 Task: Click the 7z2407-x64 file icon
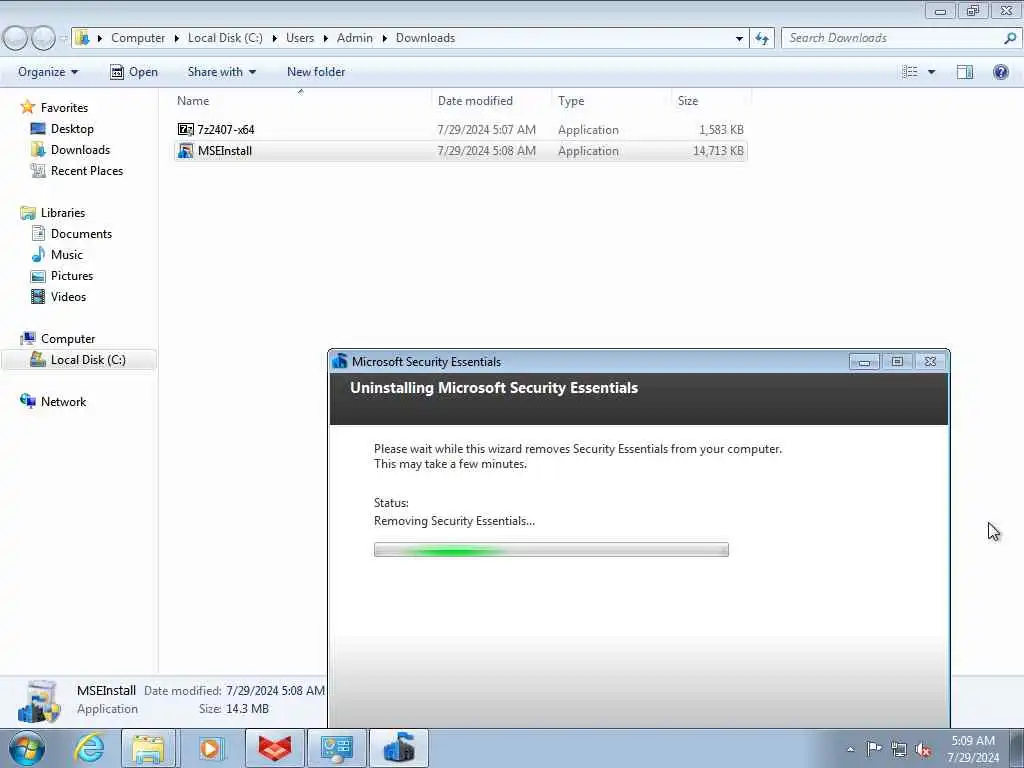tap(185, 129)
